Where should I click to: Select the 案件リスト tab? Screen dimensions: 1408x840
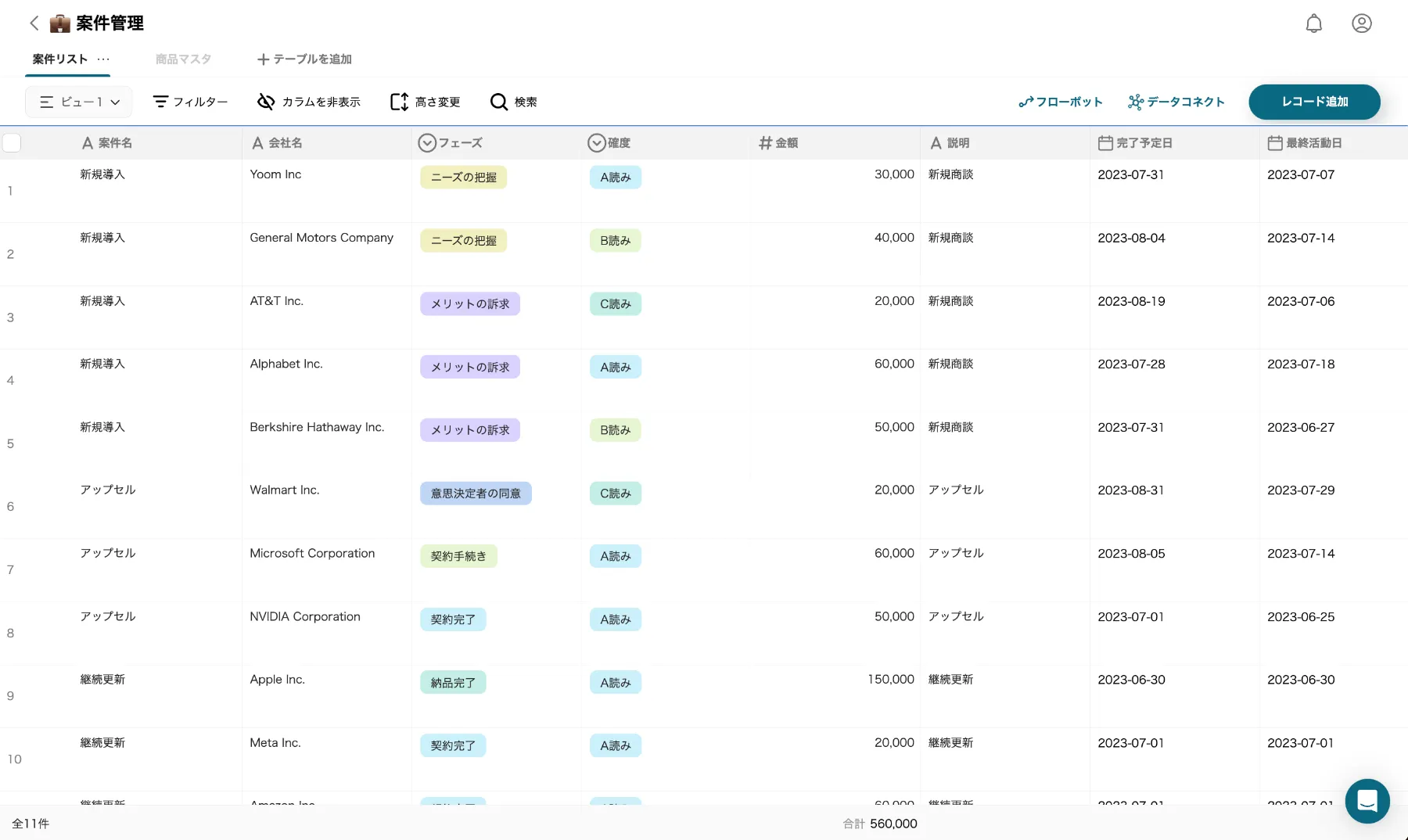click(59, 59)
